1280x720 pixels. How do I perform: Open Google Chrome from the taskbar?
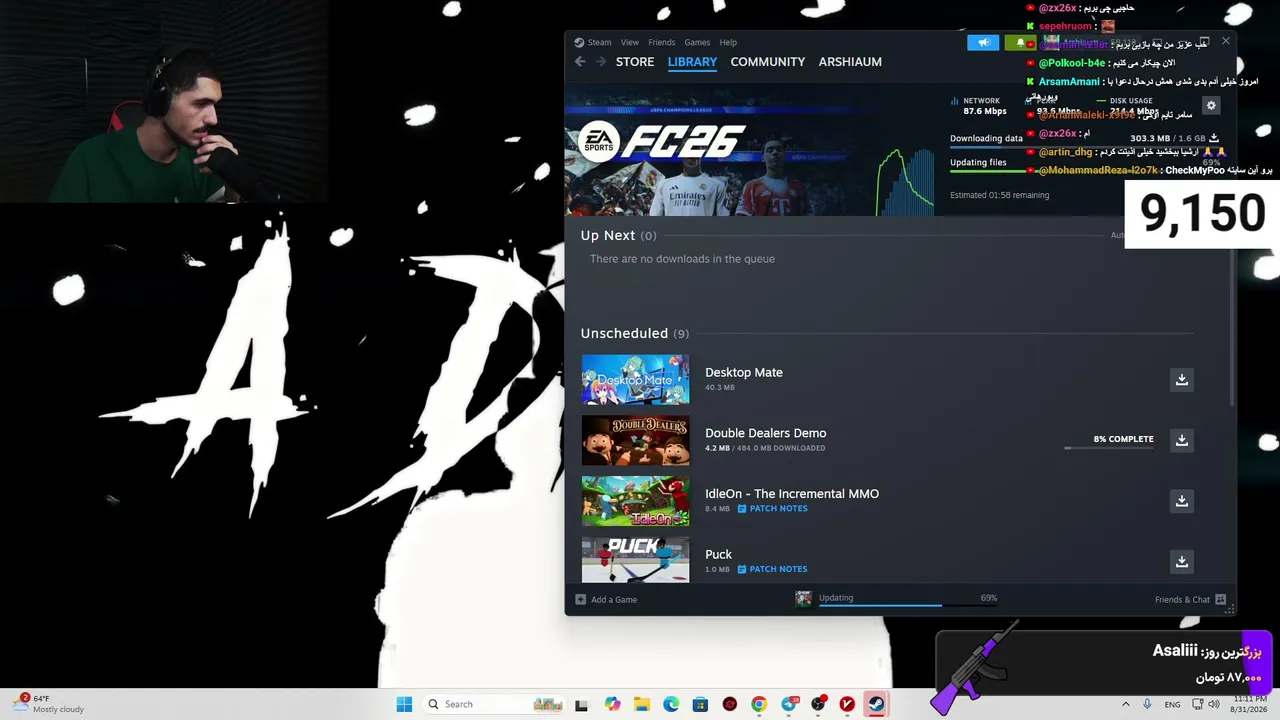click(x=759, y=704)
